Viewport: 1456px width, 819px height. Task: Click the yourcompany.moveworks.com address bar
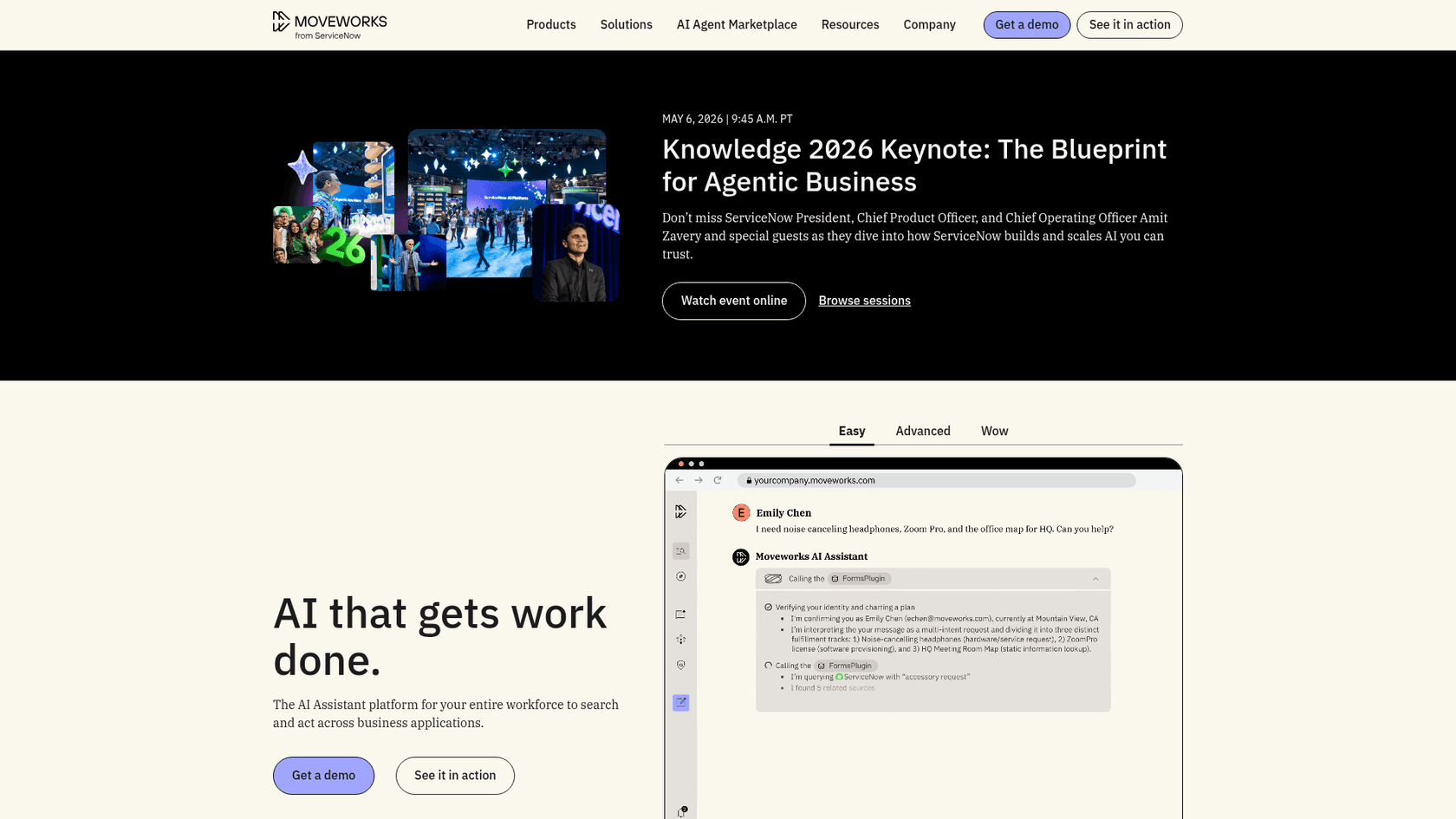(936, 480)
